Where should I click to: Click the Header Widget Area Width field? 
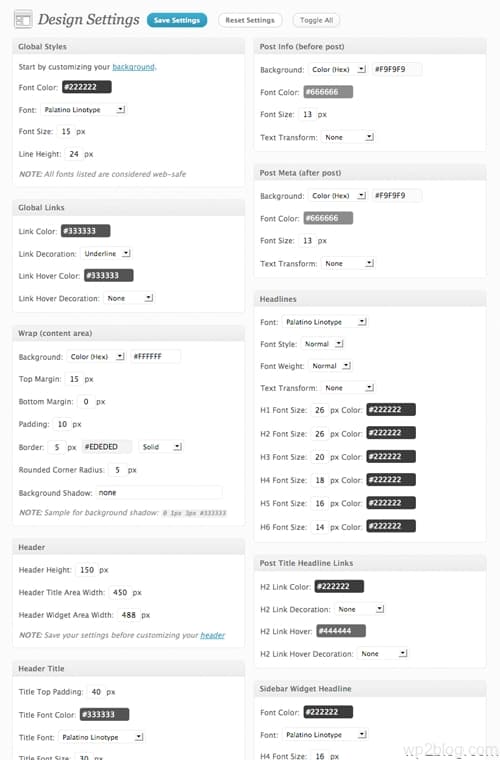point(128,615)
